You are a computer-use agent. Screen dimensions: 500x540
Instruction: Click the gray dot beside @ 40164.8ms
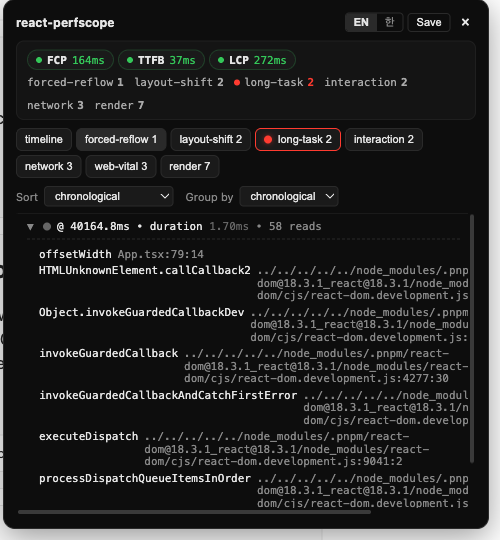[x=47, y=227]
